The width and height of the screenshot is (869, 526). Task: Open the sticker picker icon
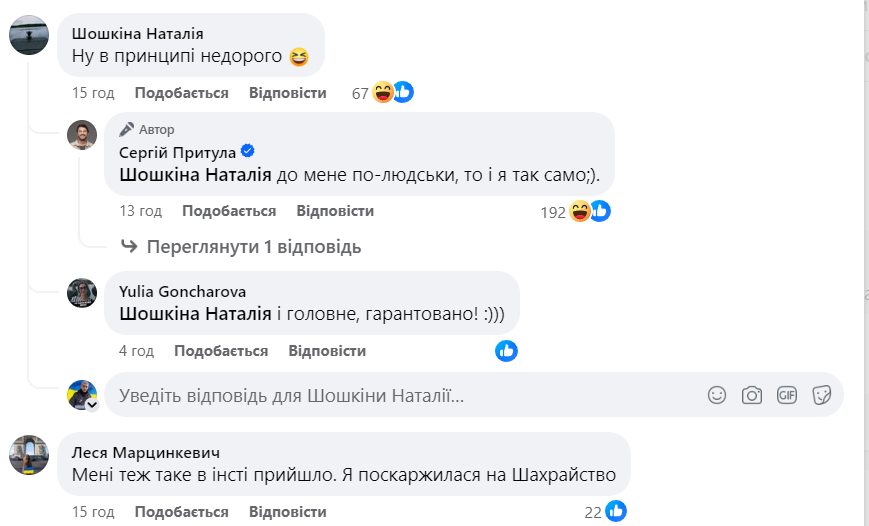point(822,395)
